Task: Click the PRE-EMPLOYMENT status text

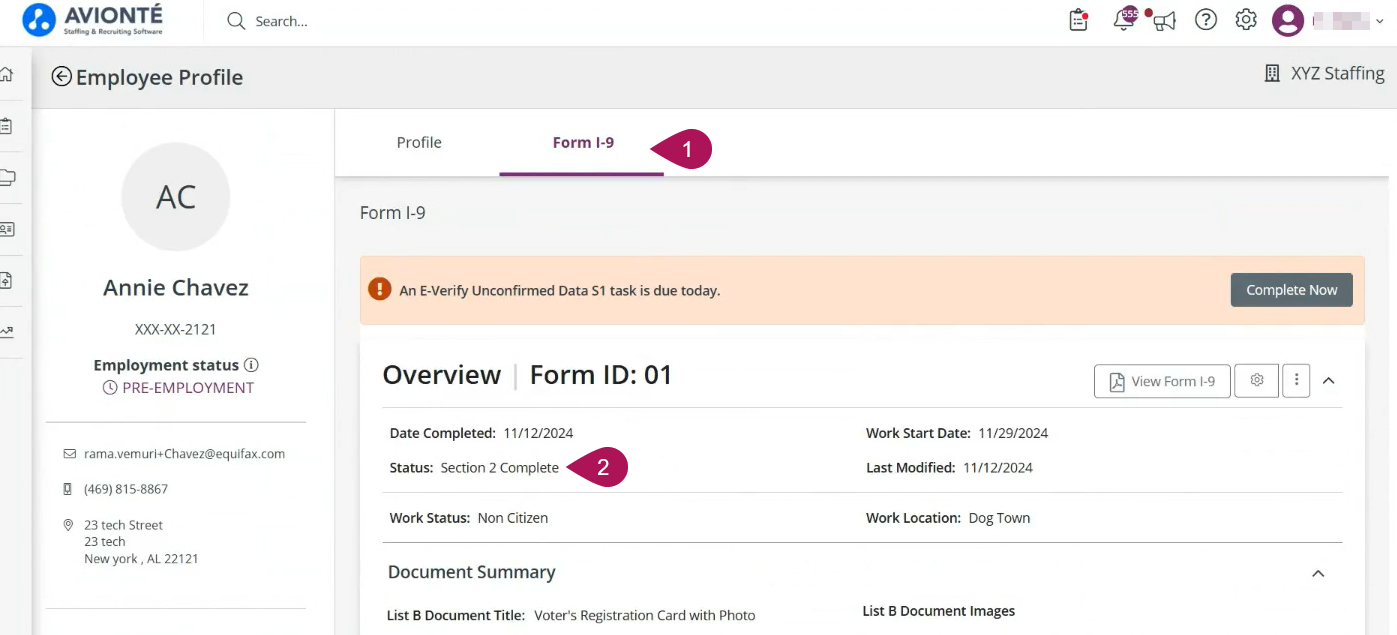Action: point(188,388)
